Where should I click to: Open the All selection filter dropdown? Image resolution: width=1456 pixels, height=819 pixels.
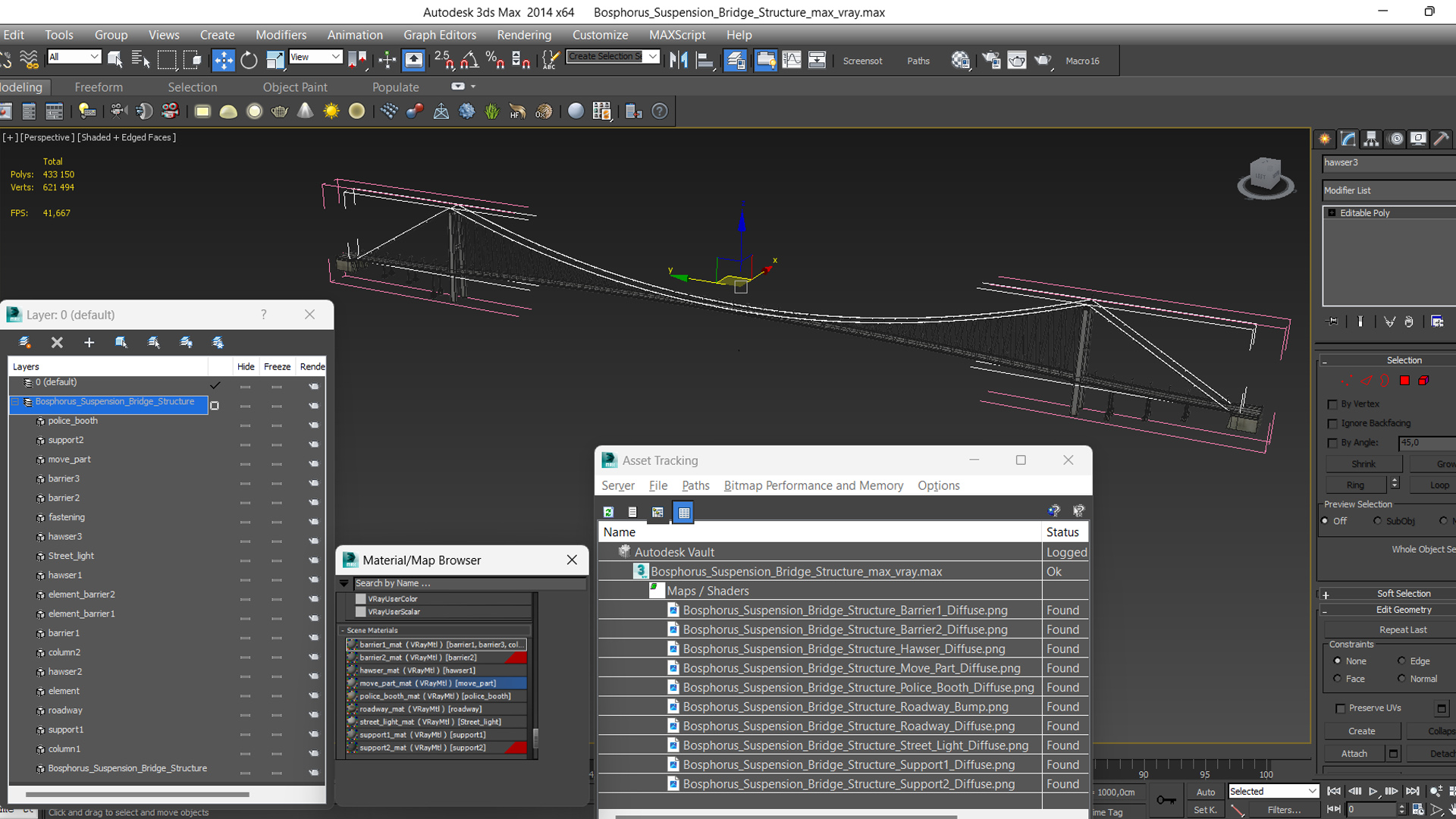pos(74,57)
